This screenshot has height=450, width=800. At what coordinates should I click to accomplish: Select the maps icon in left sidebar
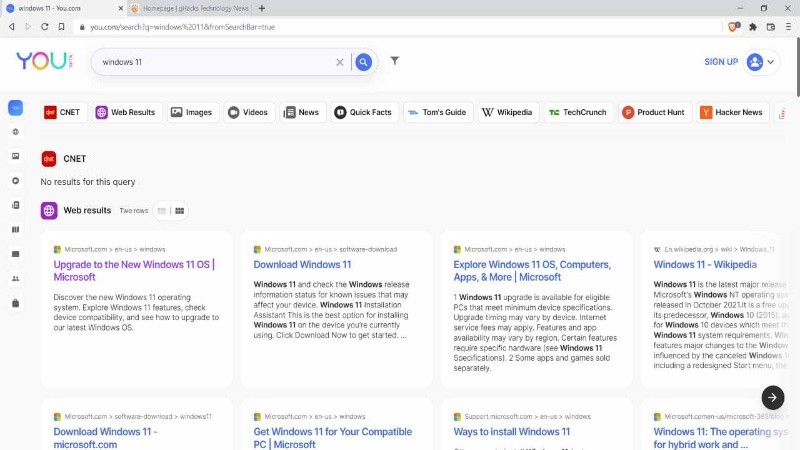15,229
